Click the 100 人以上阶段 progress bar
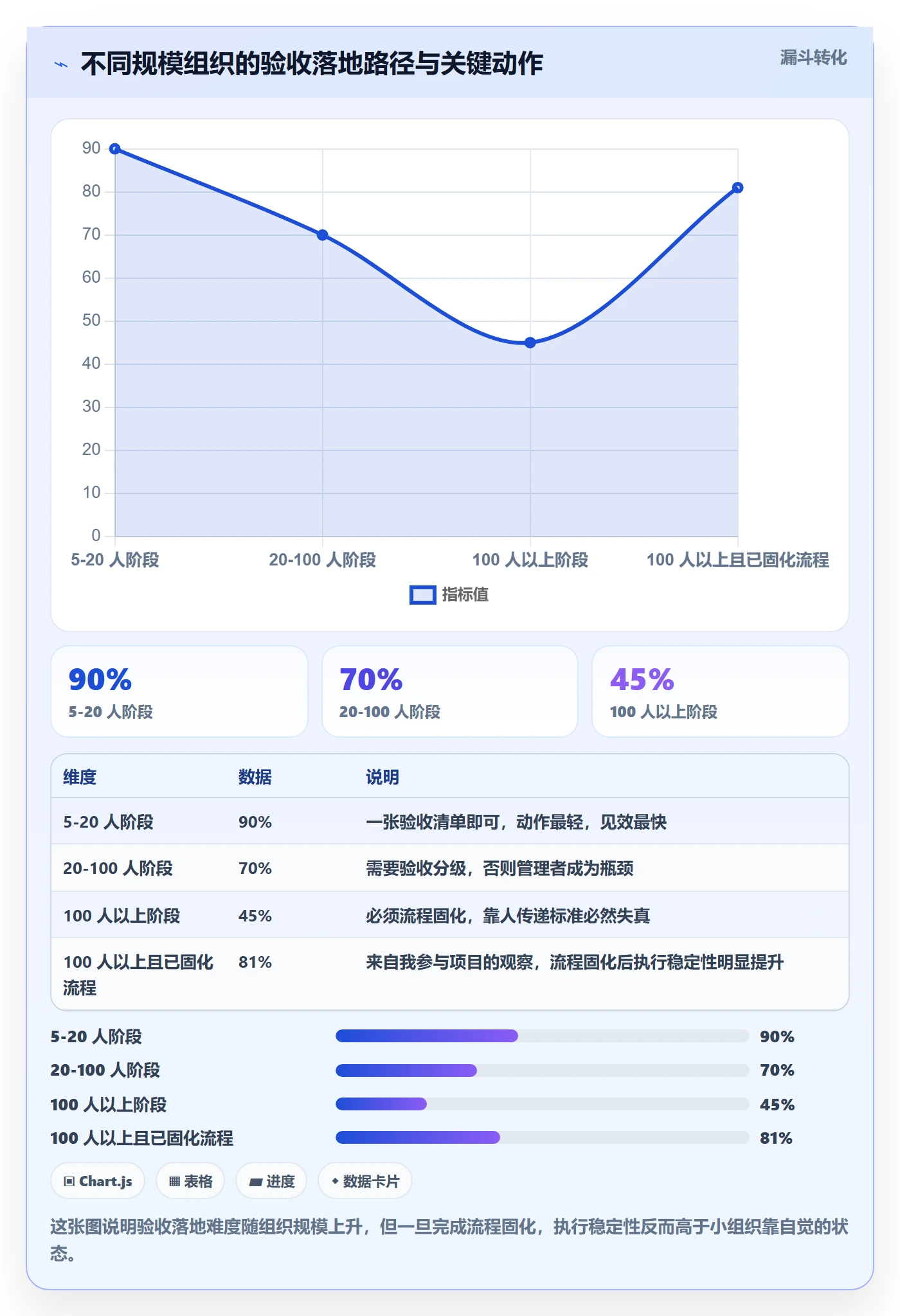 543,1104
